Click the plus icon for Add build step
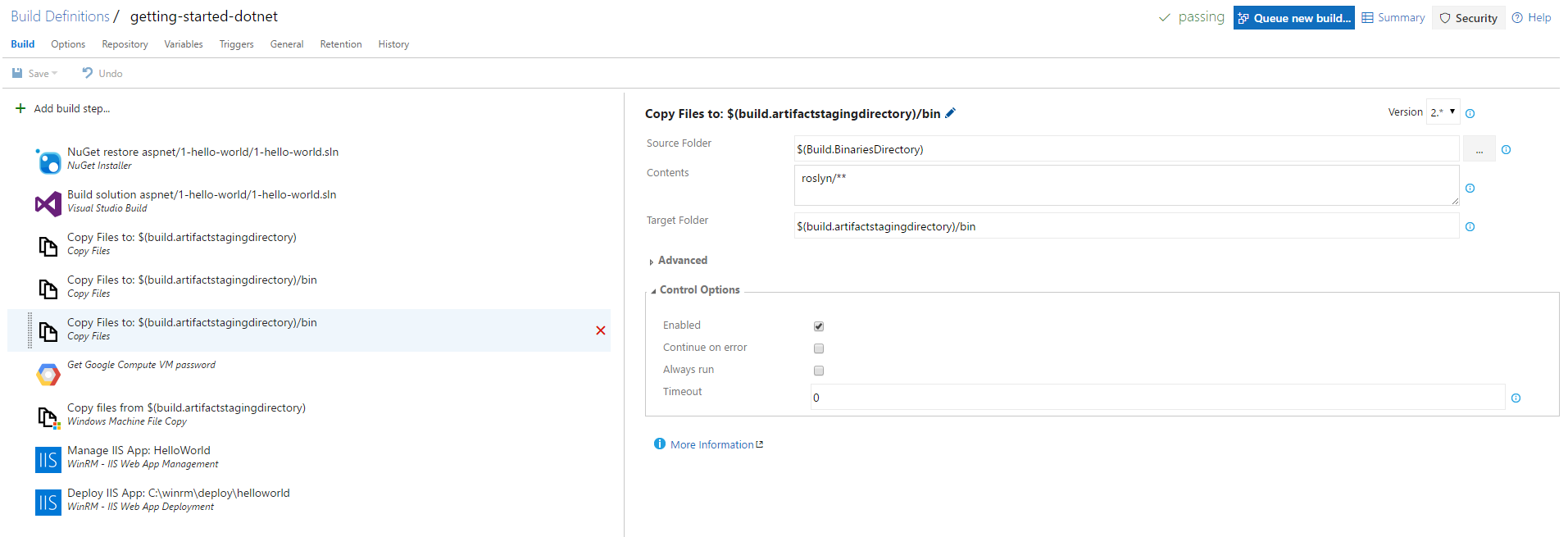The height and width of the screenshot is (537, 1568). tap(20, 108)
